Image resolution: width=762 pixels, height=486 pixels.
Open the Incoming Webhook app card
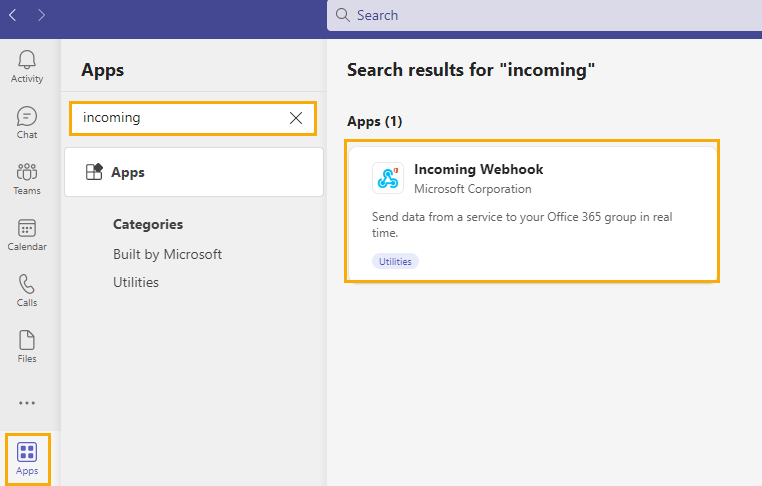[x=532, y=211]
